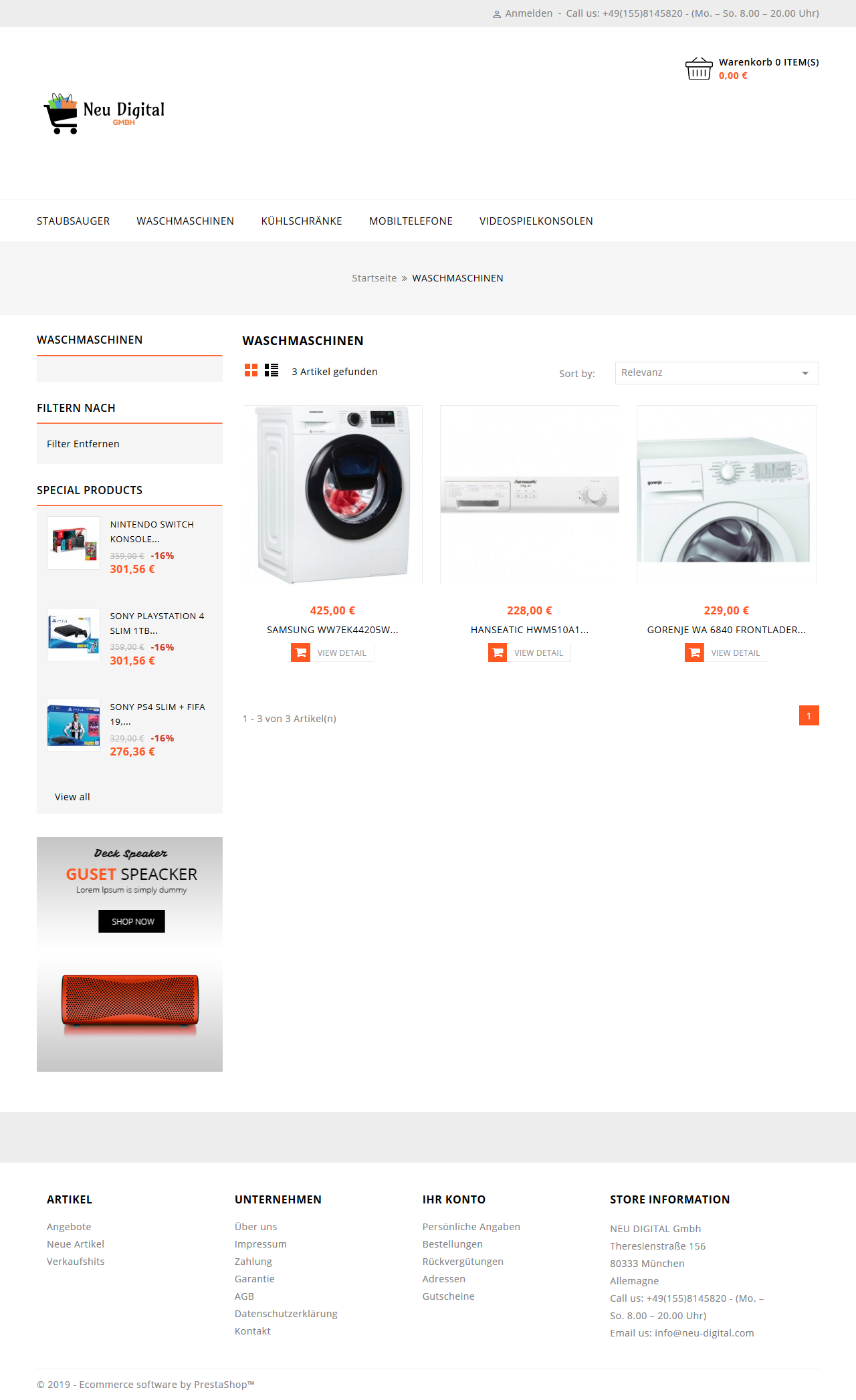The height and width of the screenshot is (1400, 856).
Task: Open Nintendo Switch Konsole thumbnail
Action: tap(74, 543)
